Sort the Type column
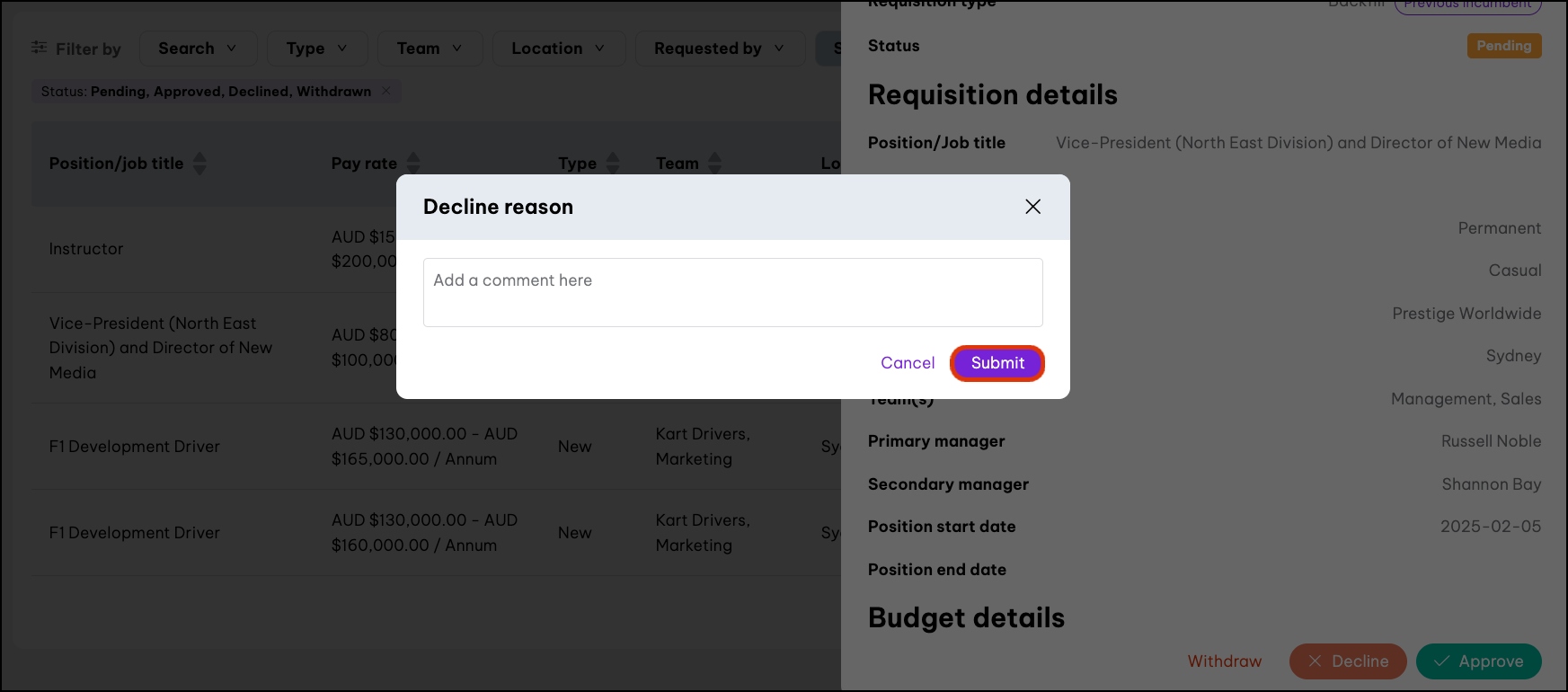The height and width of the screenshot is (692, 1568). [x=613, y=164]
